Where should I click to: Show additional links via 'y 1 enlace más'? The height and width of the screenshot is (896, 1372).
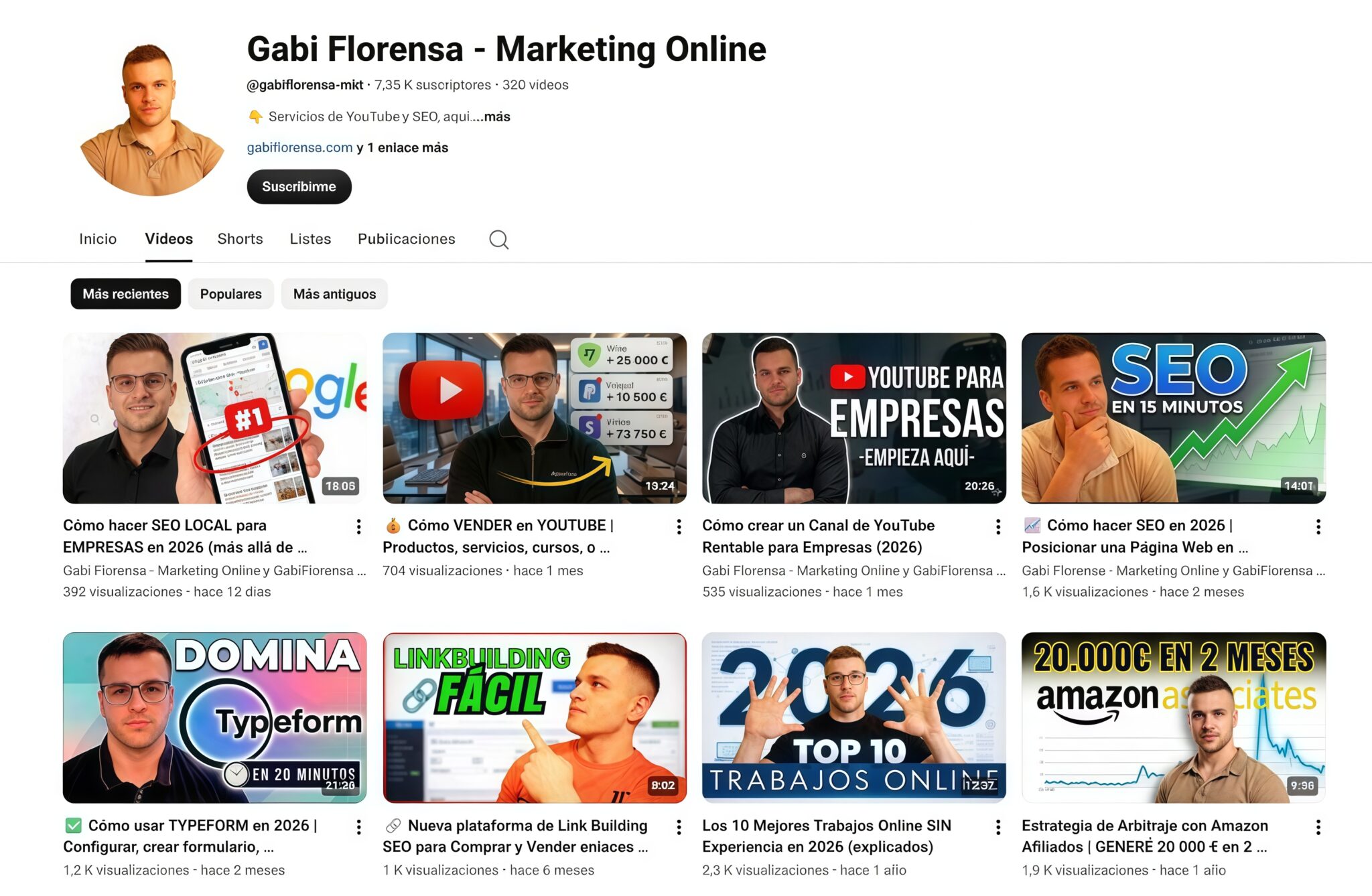coord(402,147)
